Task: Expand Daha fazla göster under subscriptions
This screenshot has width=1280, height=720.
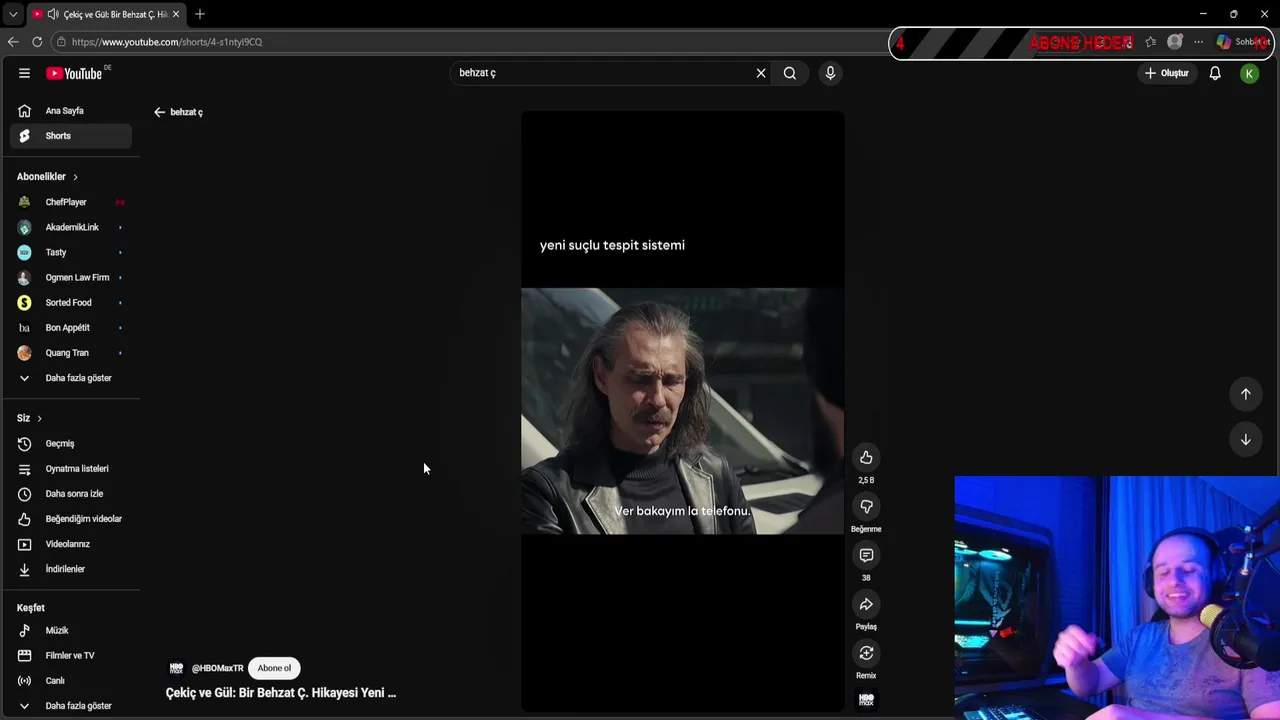Action: pyautogui.click(x=70, y=378)
